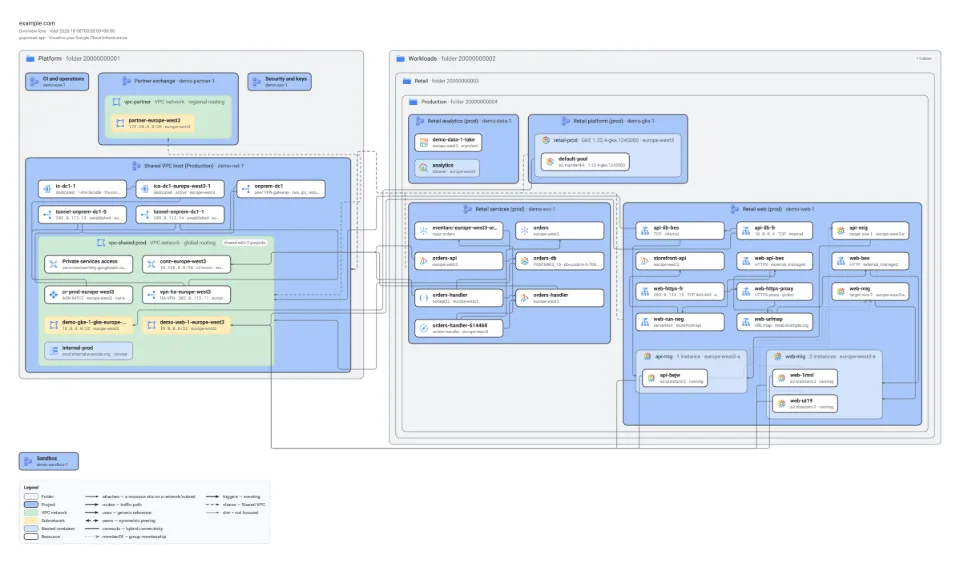Viewport: 960px width, 563px height.
Task: Click the cr-prod-europe-west3 router icon
Action: point(53,295)
